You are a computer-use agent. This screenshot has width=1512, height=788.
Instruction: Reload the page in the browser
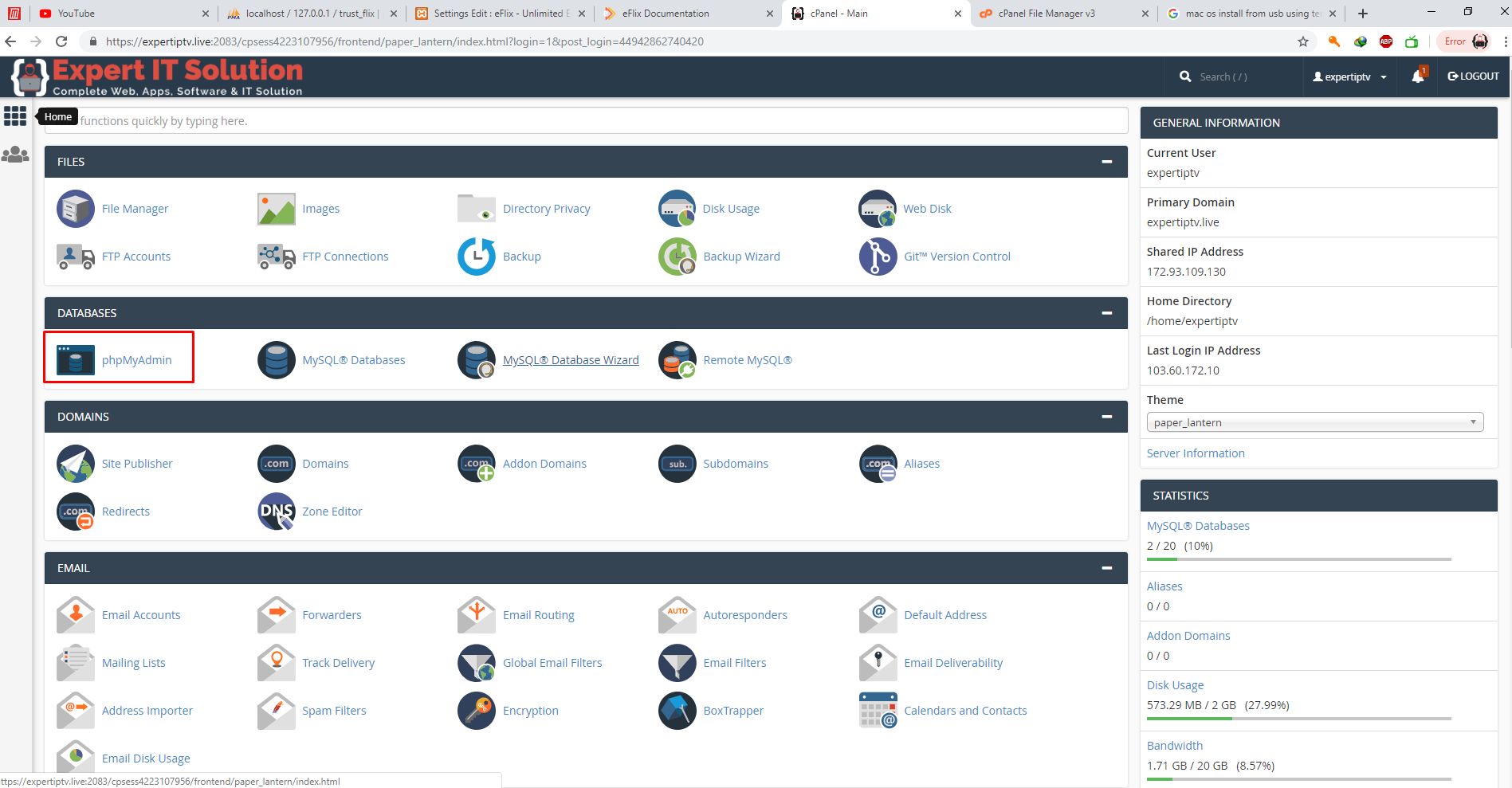(61, 41)
